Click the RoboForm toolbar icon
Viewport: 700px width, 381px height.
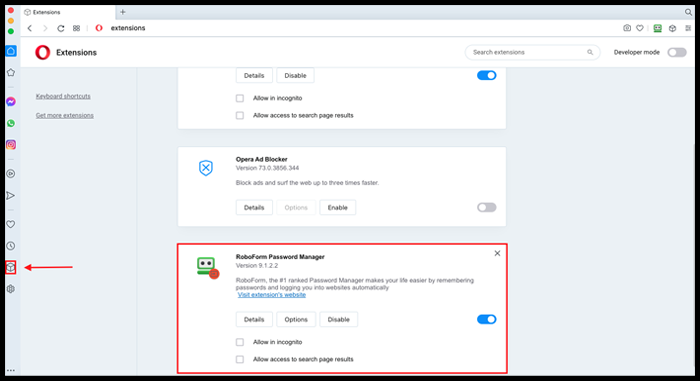coord(657,28)
